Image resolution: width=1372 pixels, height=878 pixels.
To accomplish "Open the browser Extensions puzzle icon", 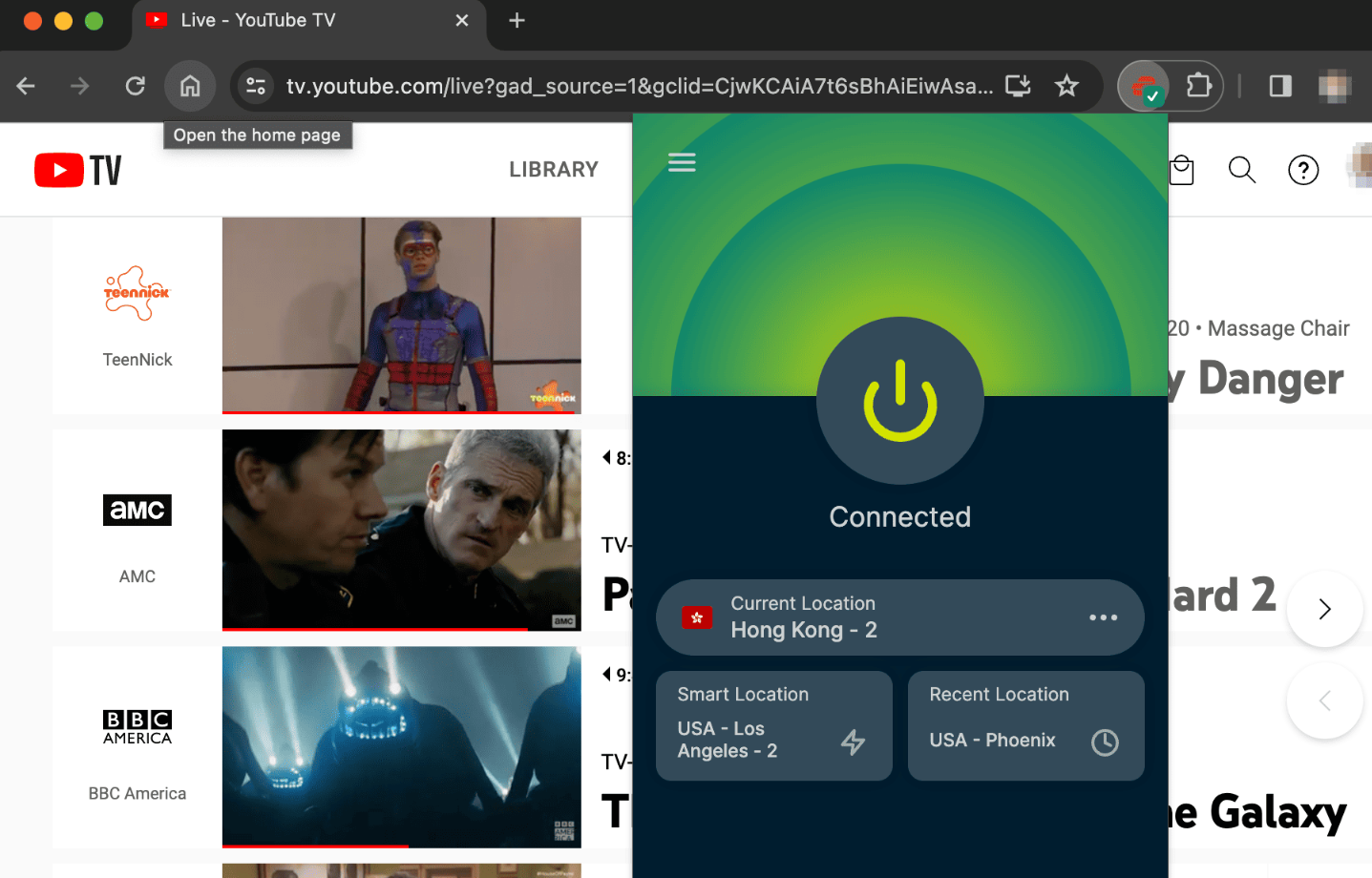I will coord(1198,87).
